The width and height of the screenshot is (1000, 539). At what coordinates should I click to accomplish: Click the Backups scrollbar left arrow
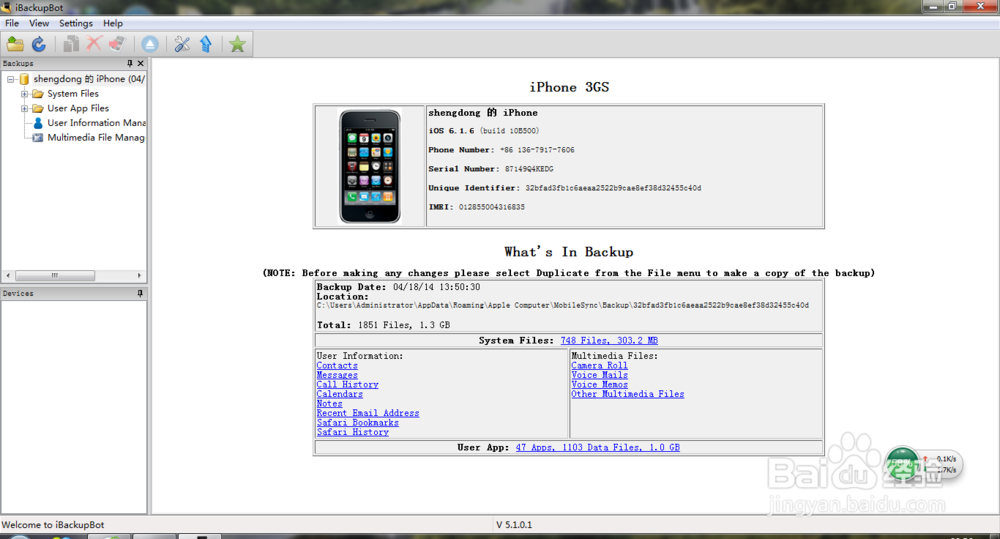click(8, 276)
